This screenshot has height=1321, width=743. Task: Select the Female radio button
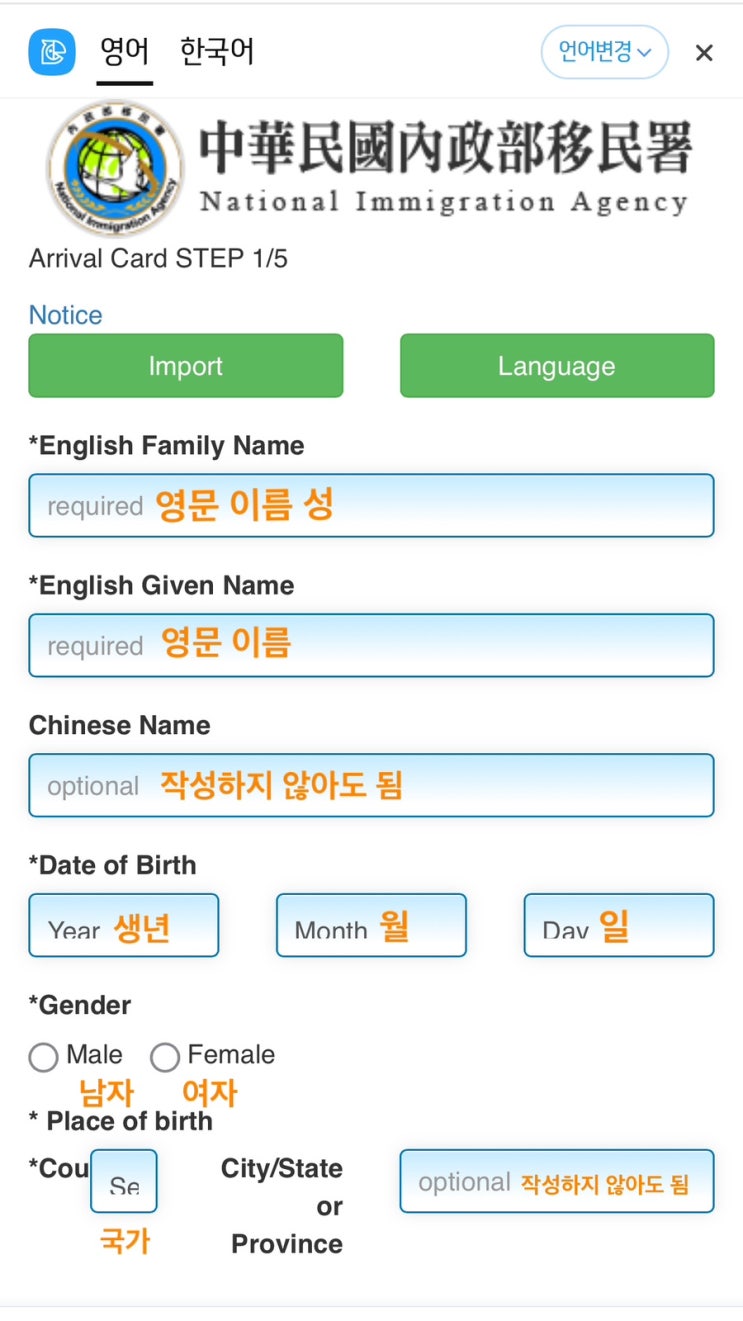(164, 1057)
